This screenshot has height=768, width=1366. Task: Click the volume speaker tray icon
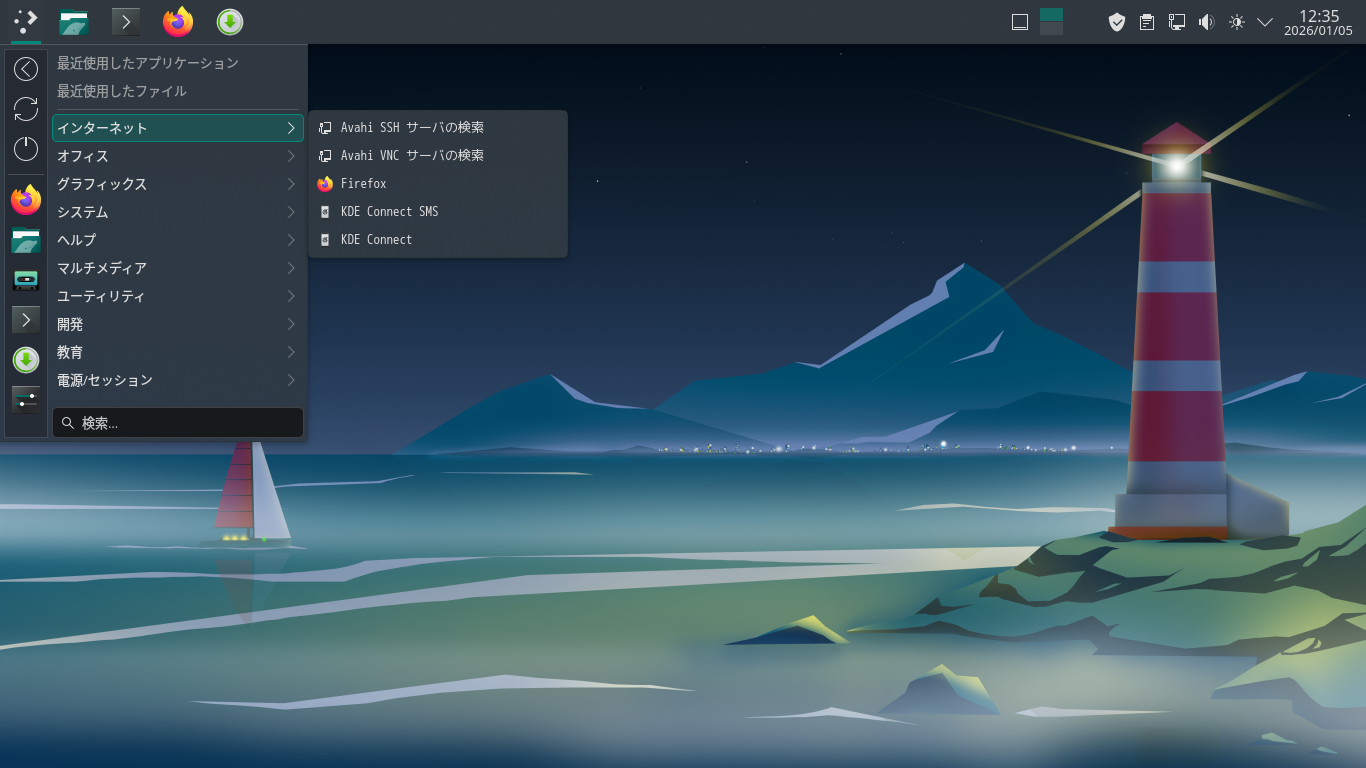(x=1207, y=22)
